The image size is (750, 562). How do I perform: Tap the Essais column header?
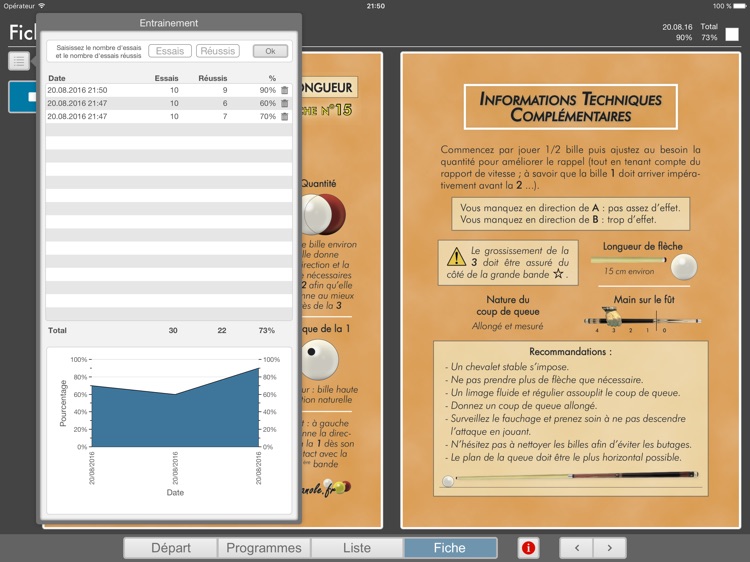166,78
